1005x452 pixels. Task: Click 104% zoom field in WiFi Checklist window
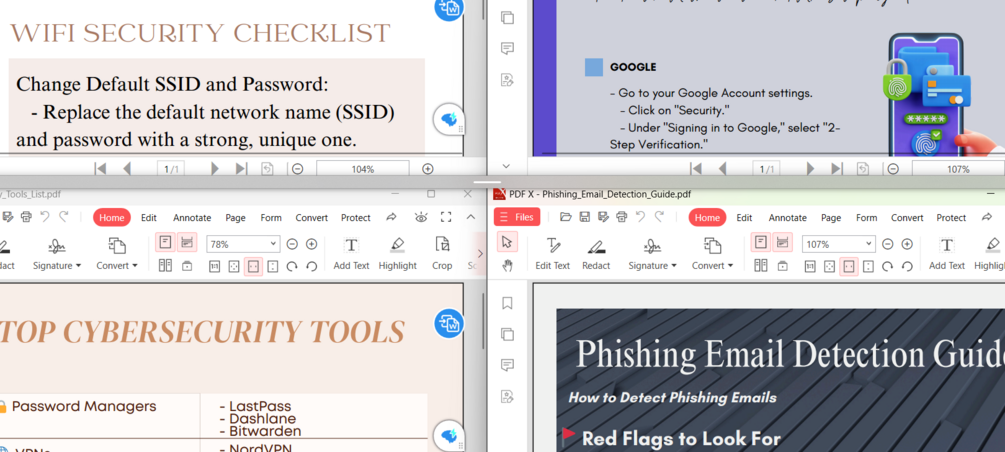click(363, 169)
